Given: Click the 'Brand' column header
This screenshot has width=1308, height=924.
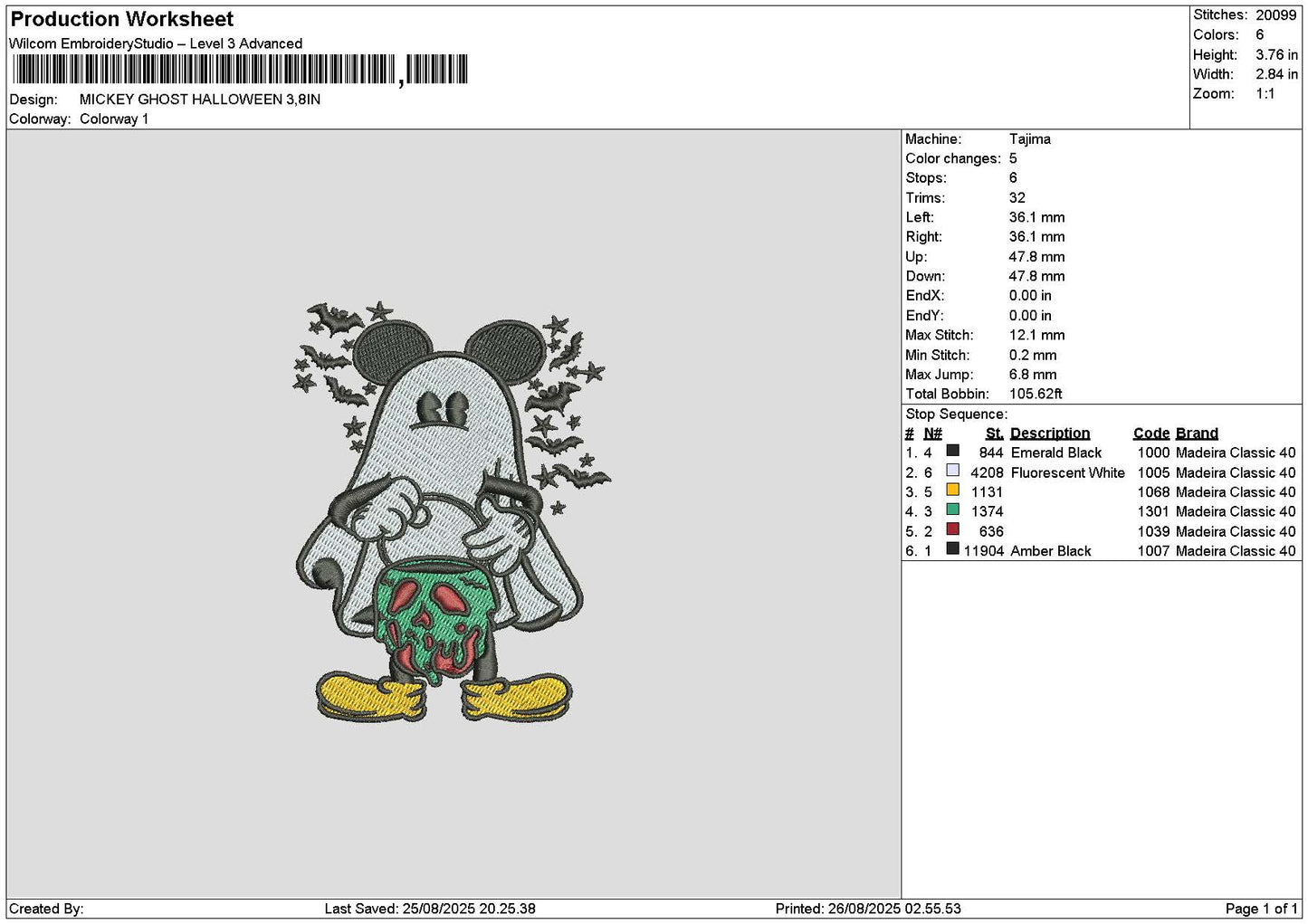Looking at the screenshot, I should pyautogui.click(x=1197, y=433).
